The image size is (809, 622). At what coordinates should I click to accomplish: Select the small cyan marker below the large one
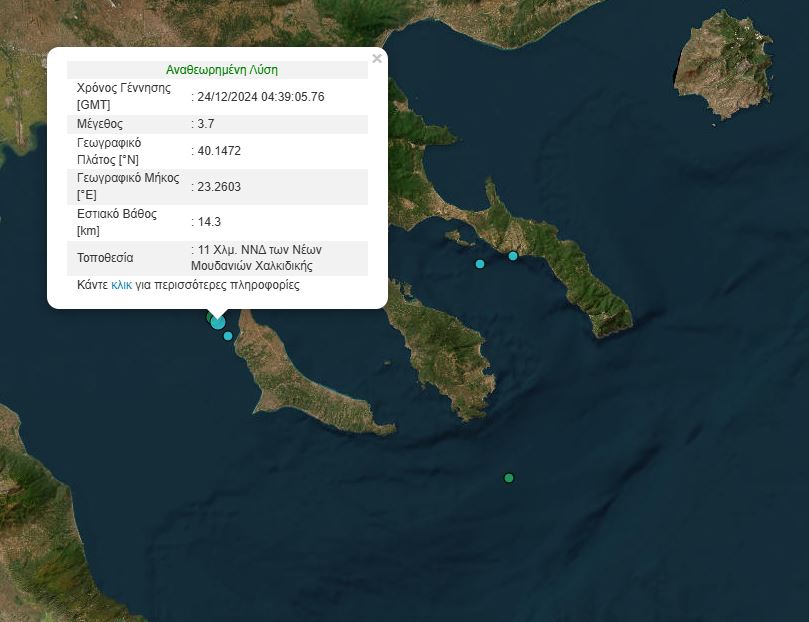pyautogui.click(x=228, y=336)
